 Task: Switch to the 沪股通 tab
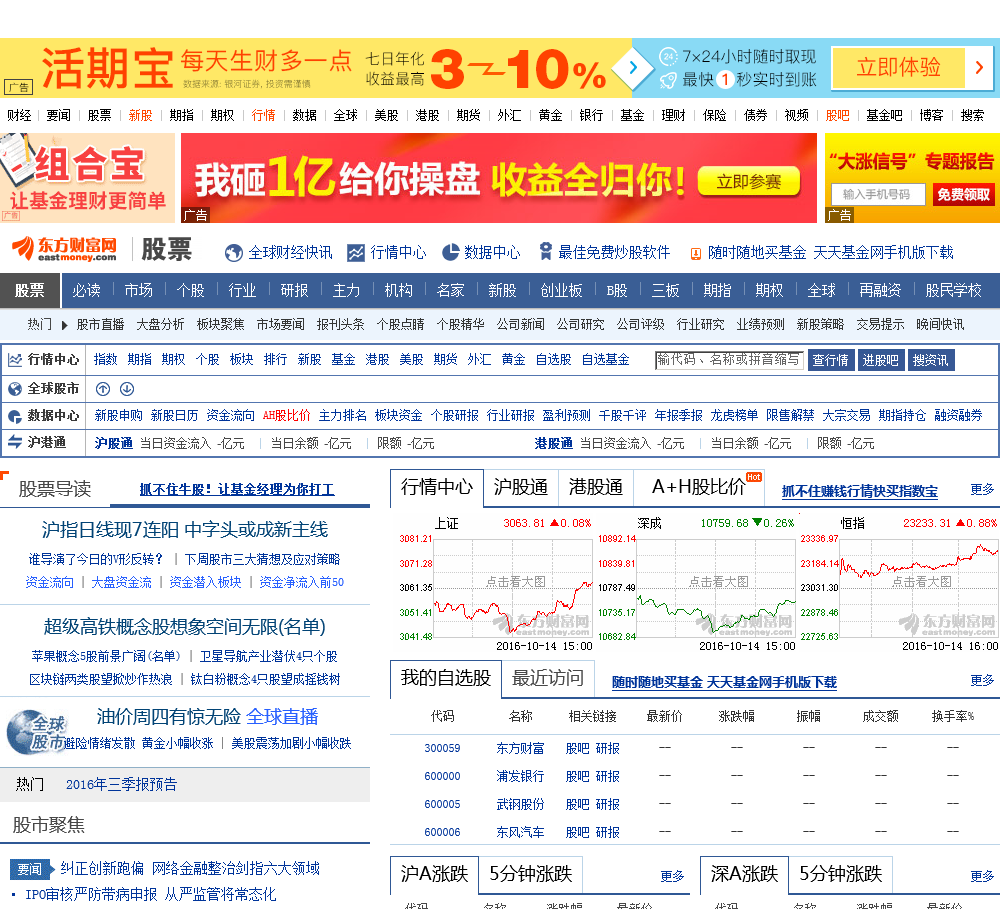tap(520, 487)
